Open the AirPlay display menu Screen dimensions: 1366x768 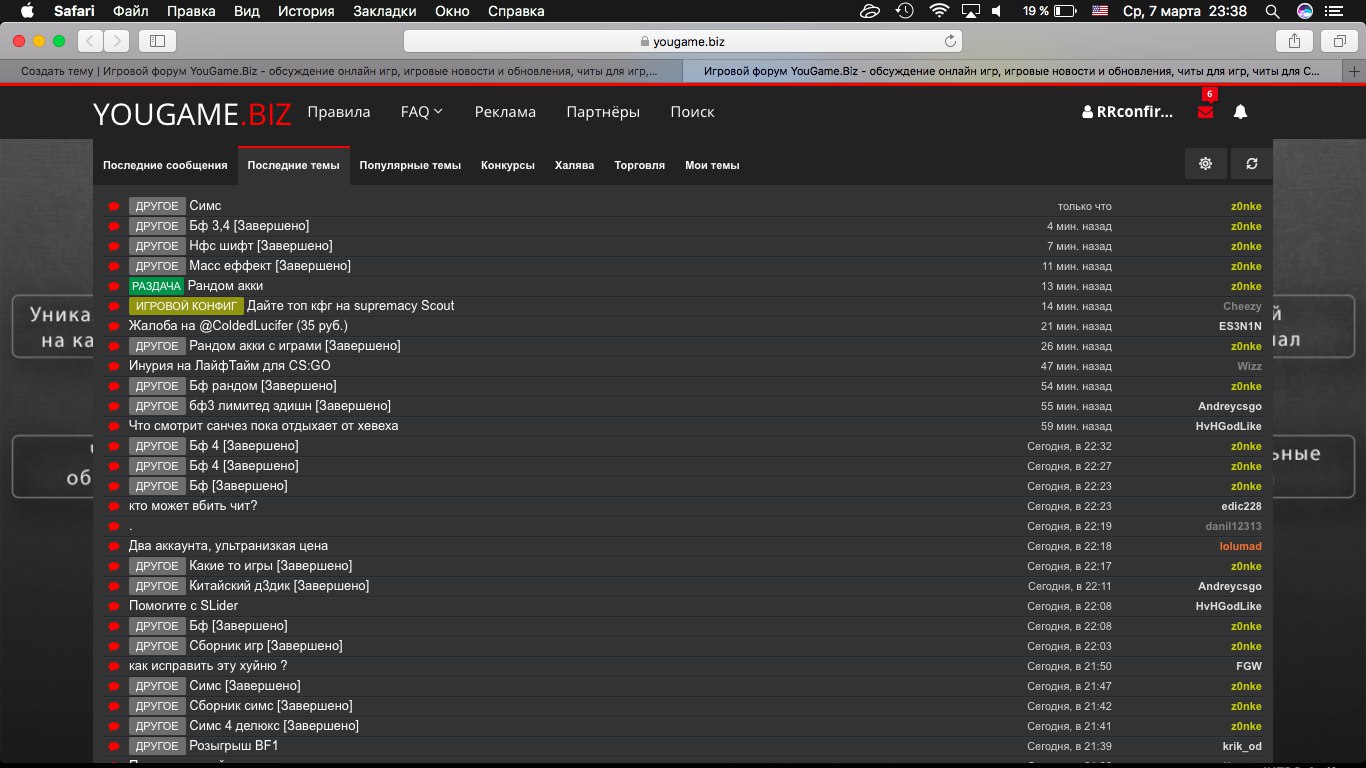[x=968, y=11]
